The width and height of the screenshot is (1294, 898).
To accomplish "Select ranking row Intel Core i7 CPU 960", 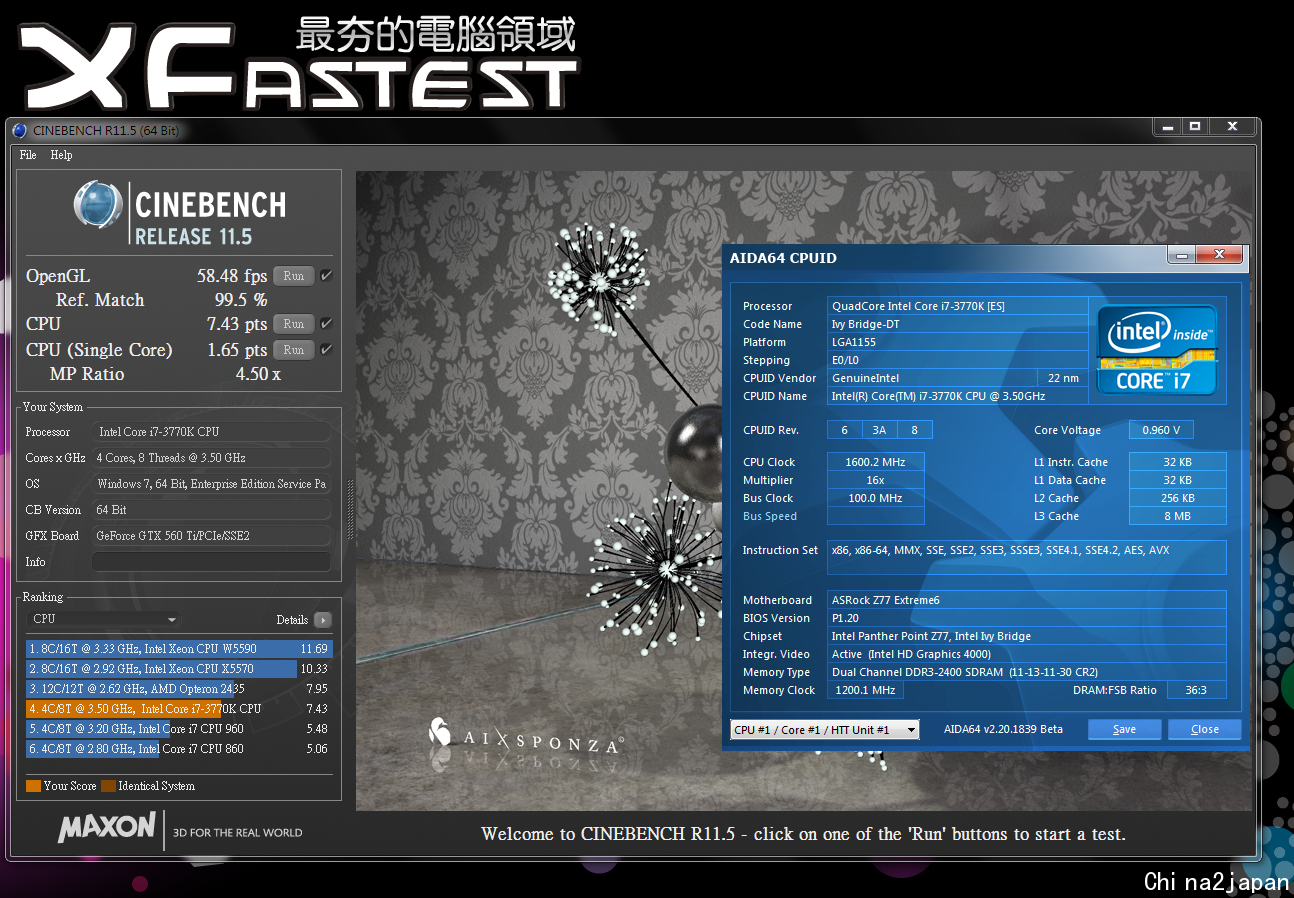I will point(178,729).
